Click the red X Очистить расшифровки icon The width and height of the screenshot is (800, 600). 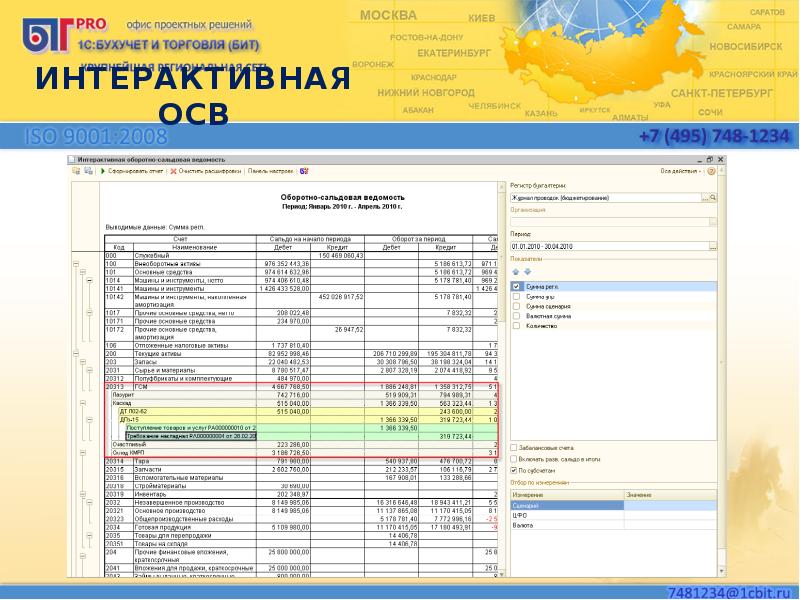coord(174,172)
